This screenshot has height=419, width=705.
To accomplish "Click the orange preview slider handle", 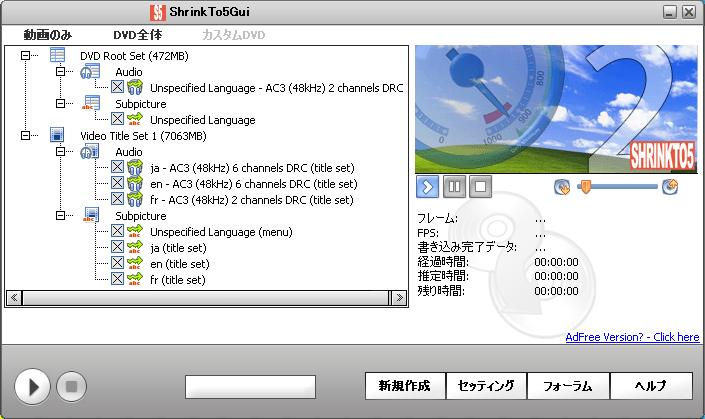I will tap(585, 186).
